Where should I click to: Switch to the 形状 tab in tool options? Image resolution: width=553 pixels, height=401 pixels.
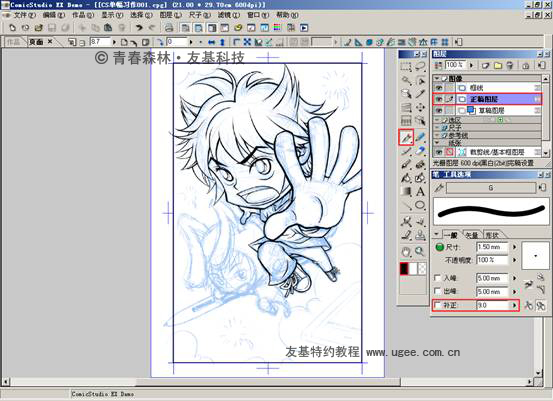[x=492, y=235]
